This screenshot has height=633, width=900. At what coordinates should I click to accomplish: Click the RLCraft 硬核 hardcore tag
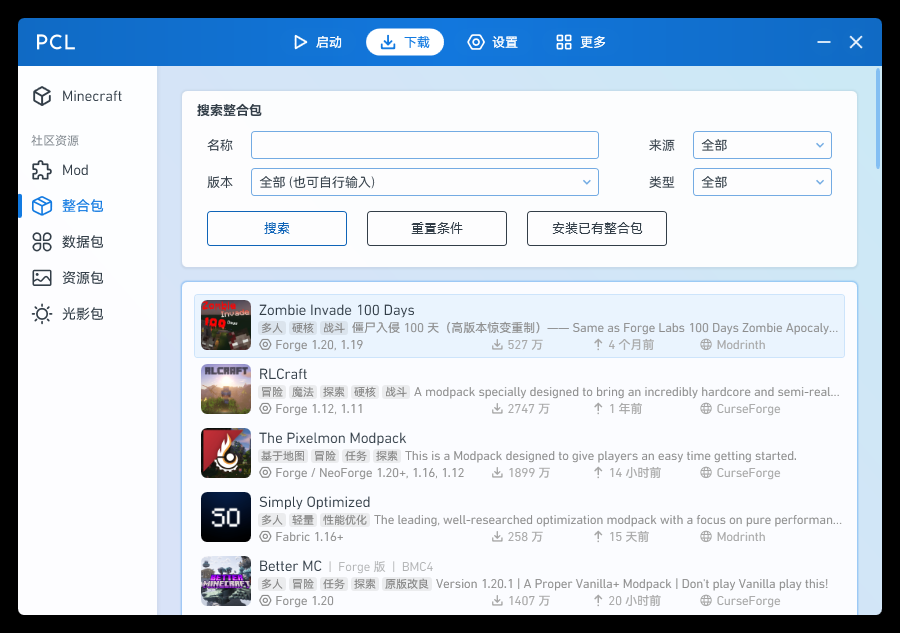tap(364, 392)
